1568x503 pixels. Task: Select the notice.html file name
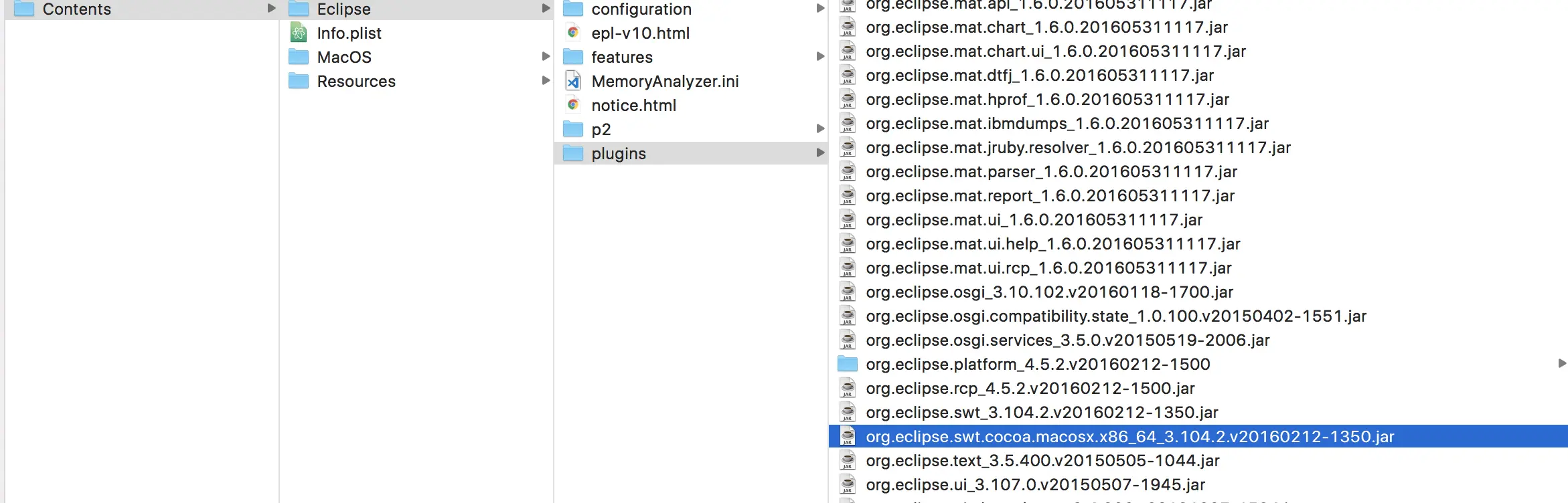633,105
